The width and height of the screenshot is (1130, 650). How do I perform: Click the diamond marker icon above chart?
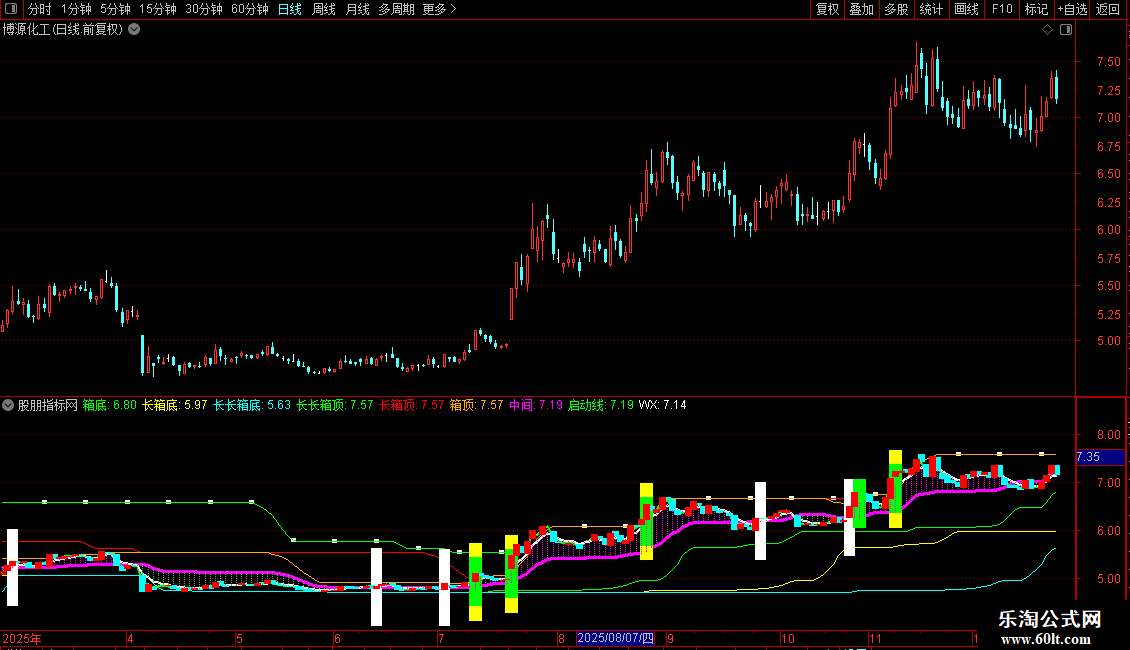(1047, 30)
